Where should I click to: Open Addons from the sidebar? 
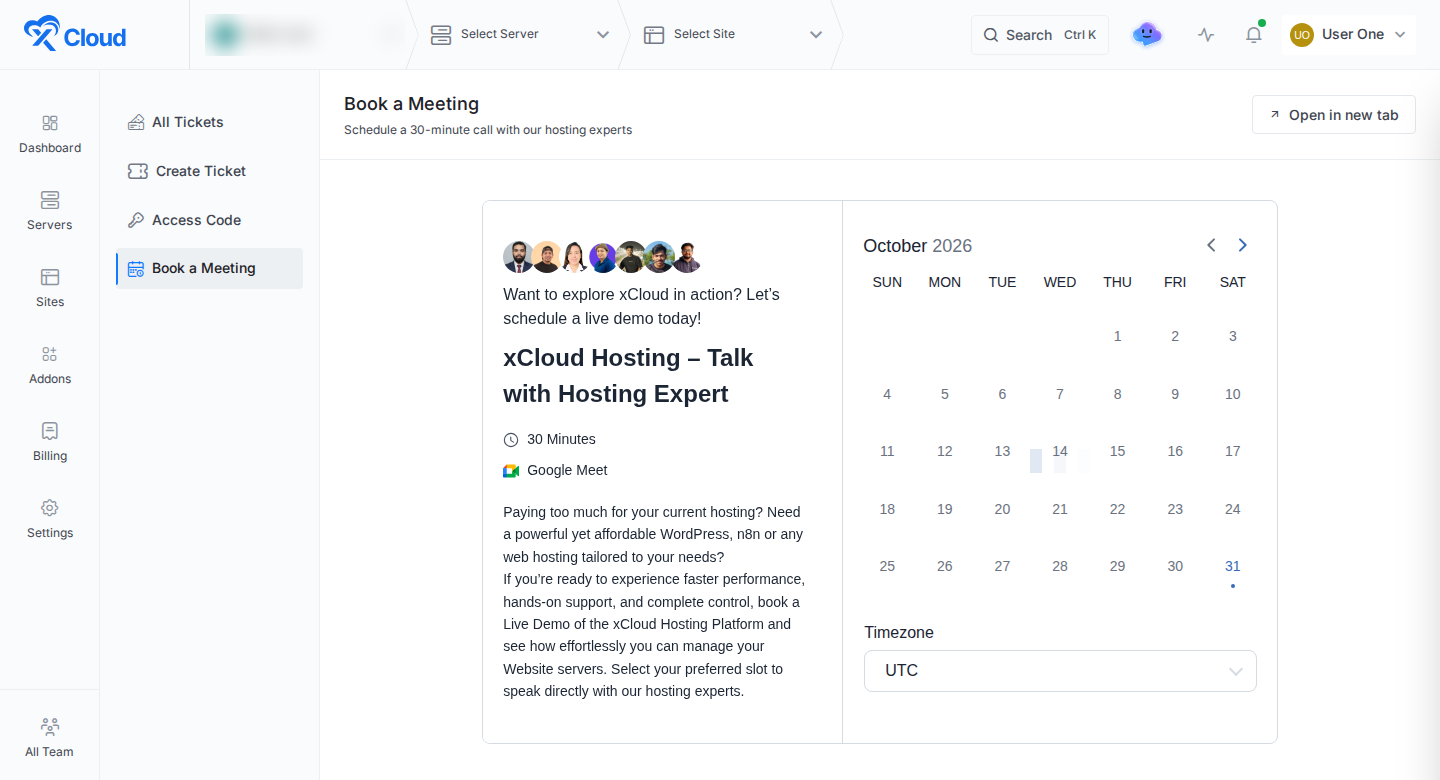click(x=50, y=364)
